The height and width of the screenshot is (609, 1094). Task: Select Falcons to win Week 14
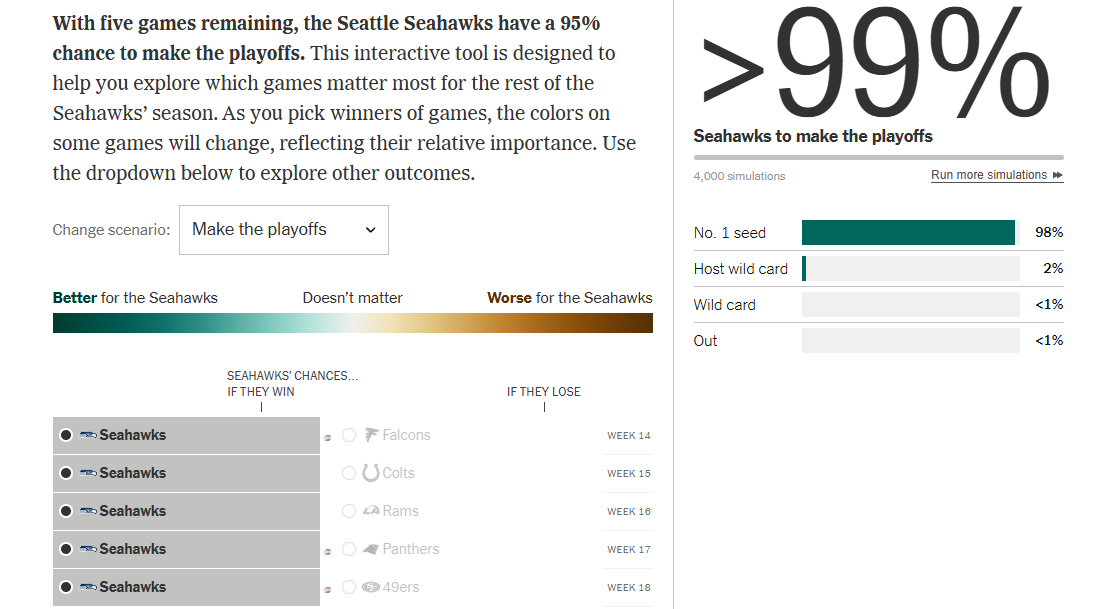[x=349, y=435]
